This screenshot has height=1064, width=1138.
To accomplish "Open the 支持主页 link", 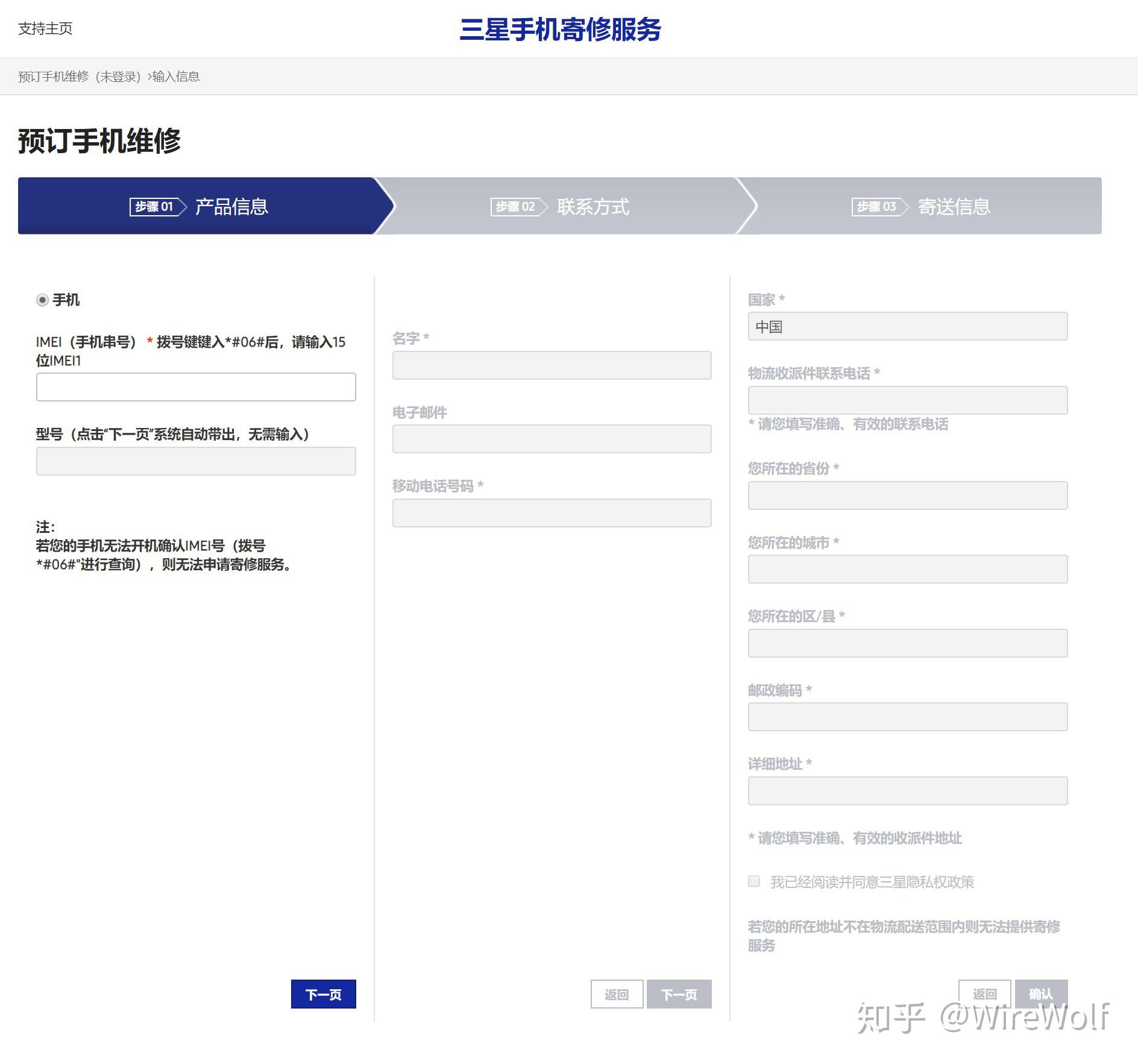I will point(45,28).
